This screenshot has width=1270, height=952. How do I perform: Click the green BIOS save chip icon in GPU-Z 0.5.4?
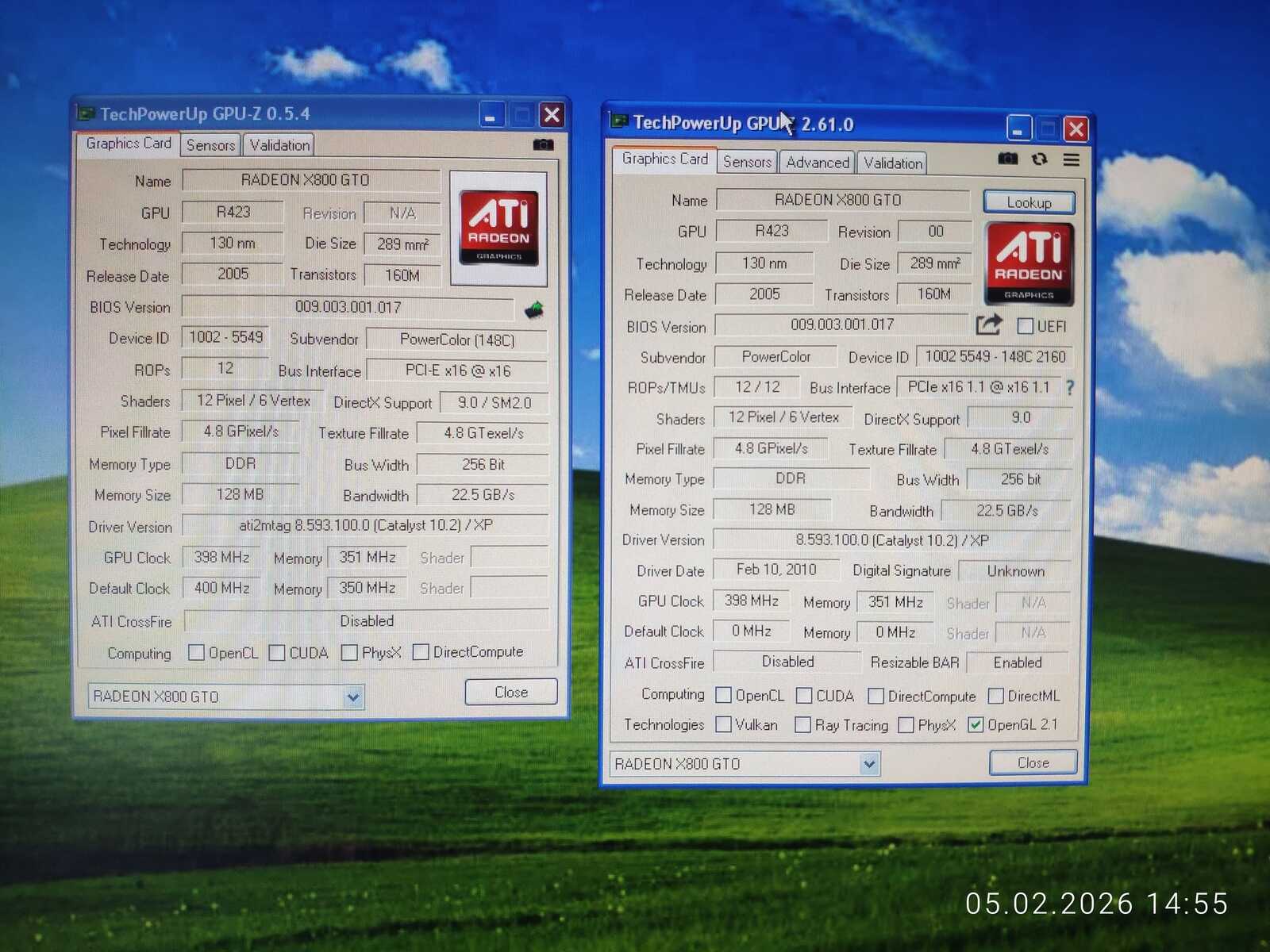pos(534,309)
